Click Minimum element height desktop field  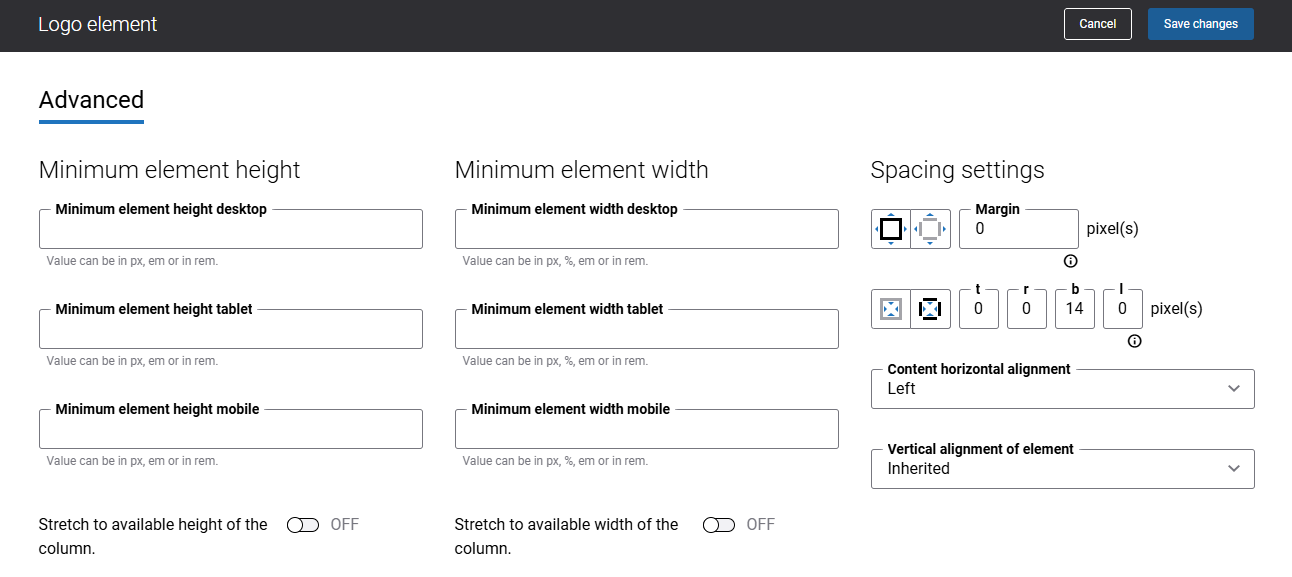(230, 230)
